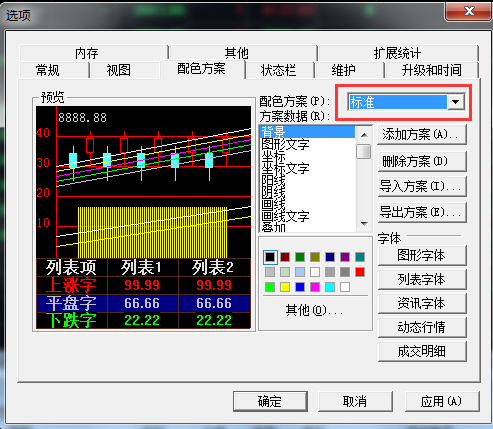Click 下跌字 in preview table
This screenshot has width=493, height=429.
tap(71, 320)
